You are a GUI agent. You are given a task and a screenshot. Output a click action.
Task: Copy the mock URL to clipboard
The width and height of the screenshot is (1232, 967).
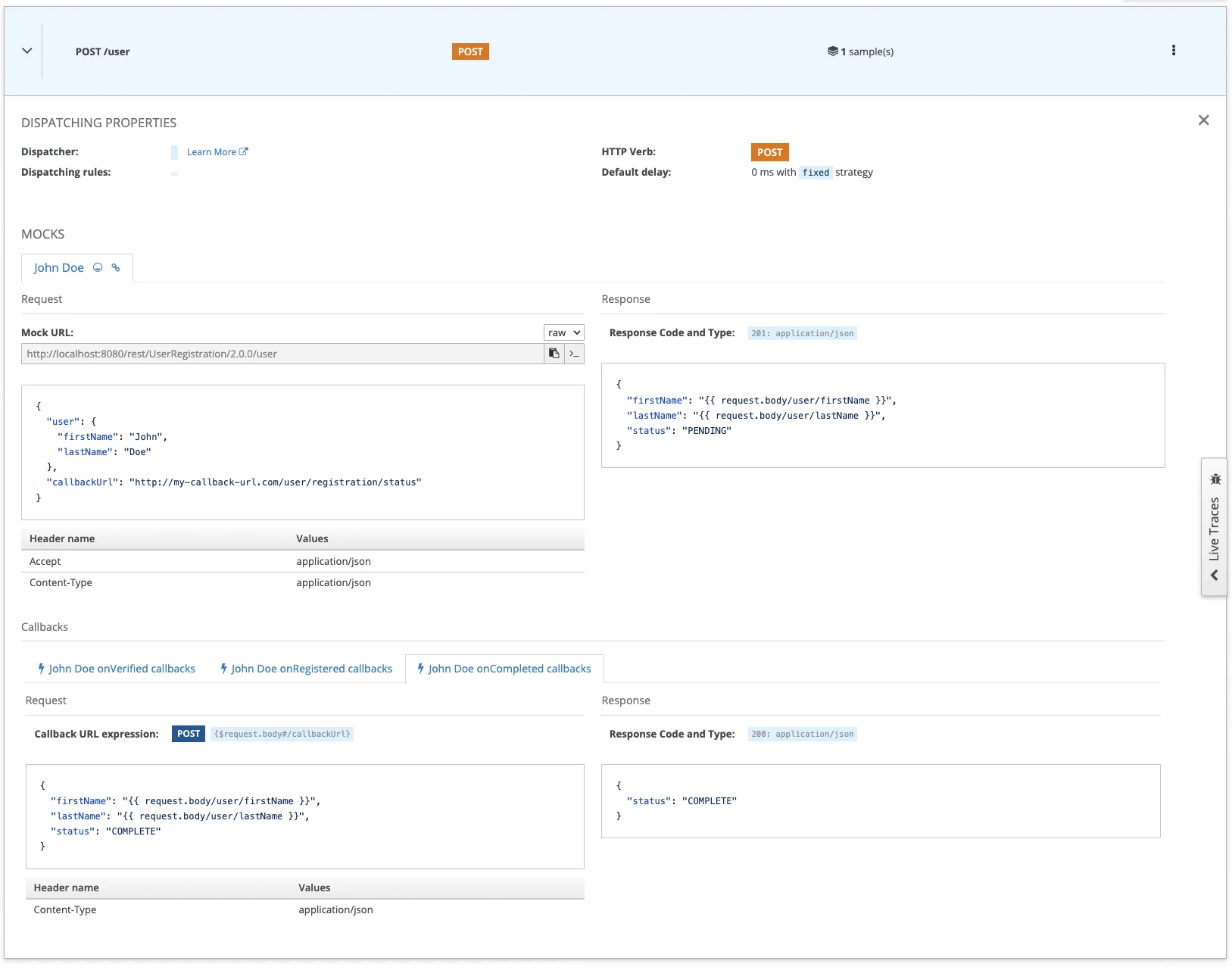coord(554,354)
